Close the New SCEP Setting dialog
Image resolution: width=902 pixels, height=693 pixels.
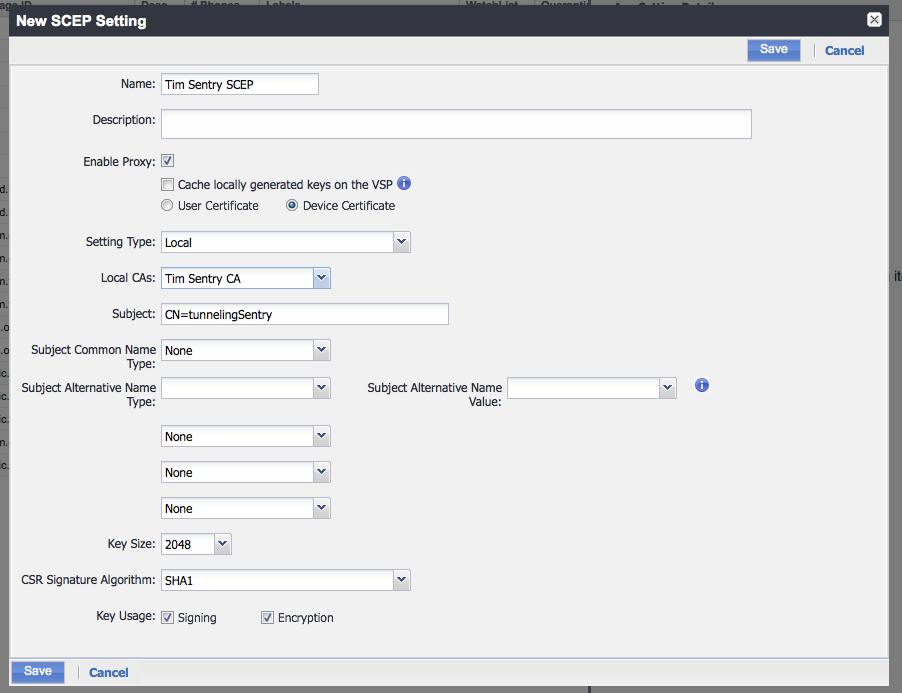coord(874,20)
